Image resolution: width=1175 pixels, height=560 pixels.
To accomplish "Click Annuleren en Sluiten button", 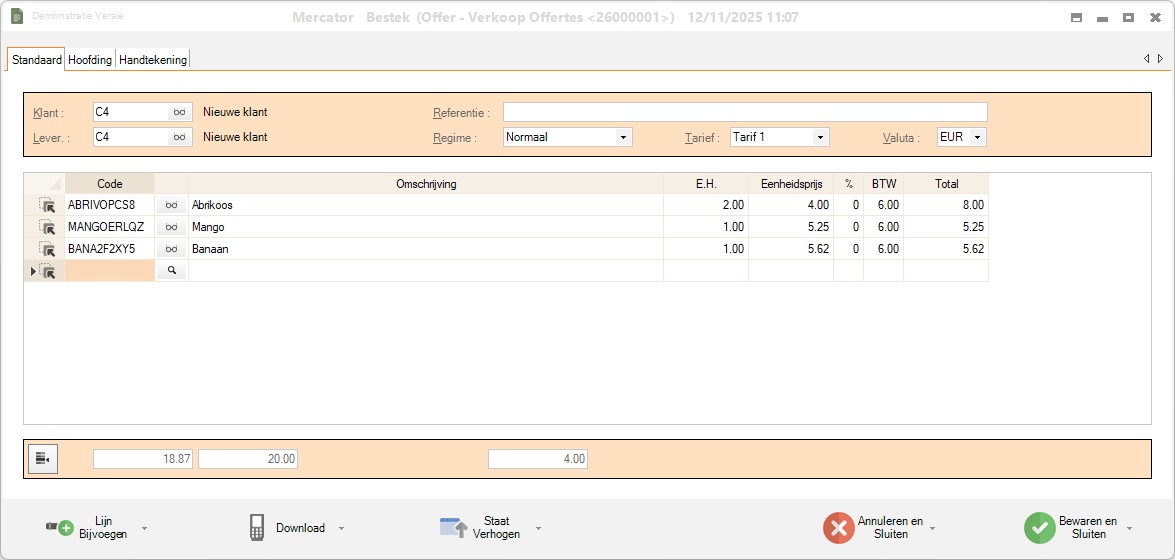I will point(873,528).
